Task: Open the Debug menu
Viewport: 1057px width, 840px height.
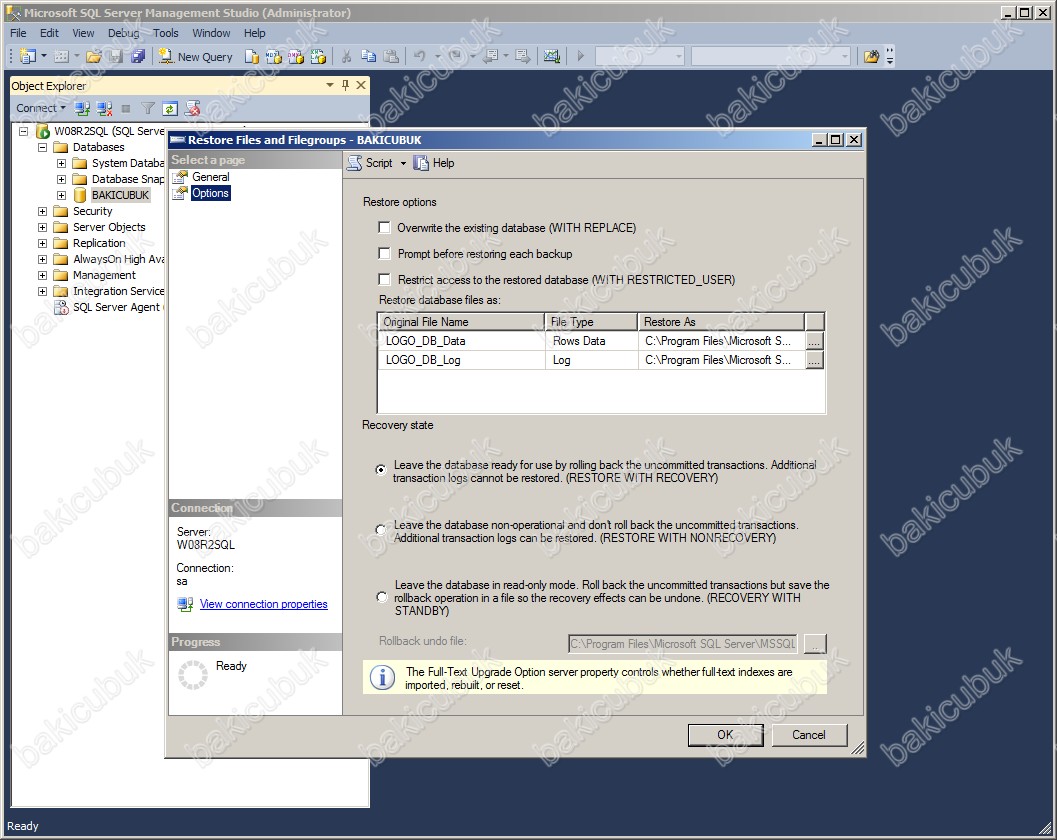Action: point(123,33)
